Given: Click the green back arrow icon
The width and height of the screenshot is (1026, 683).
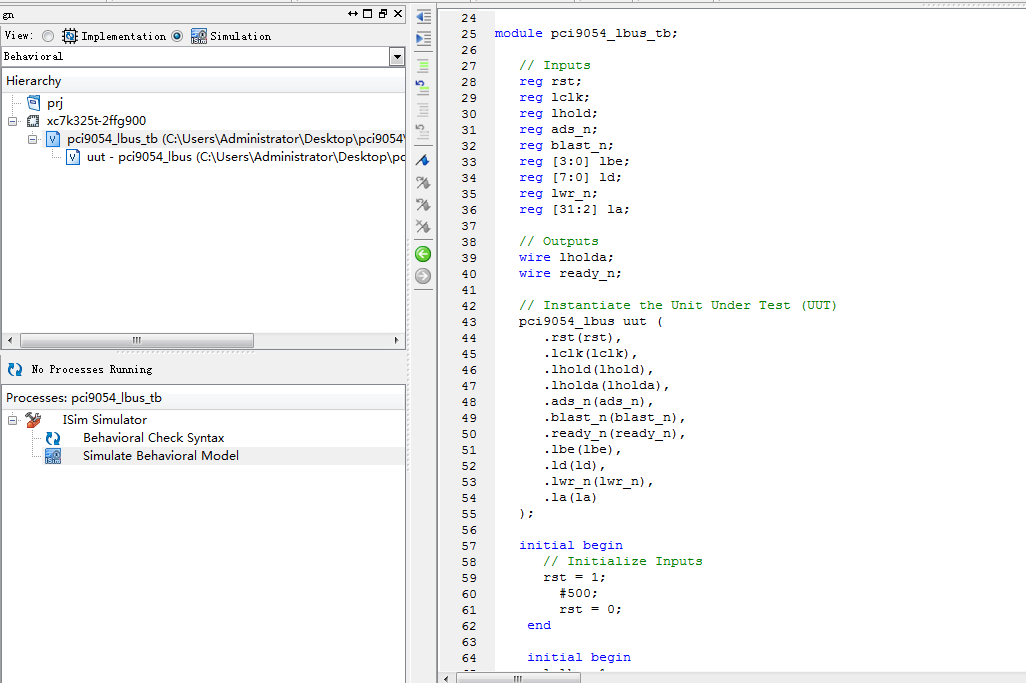Looking at the screenshot, I should pyautogui.click(x=423, y=254).
